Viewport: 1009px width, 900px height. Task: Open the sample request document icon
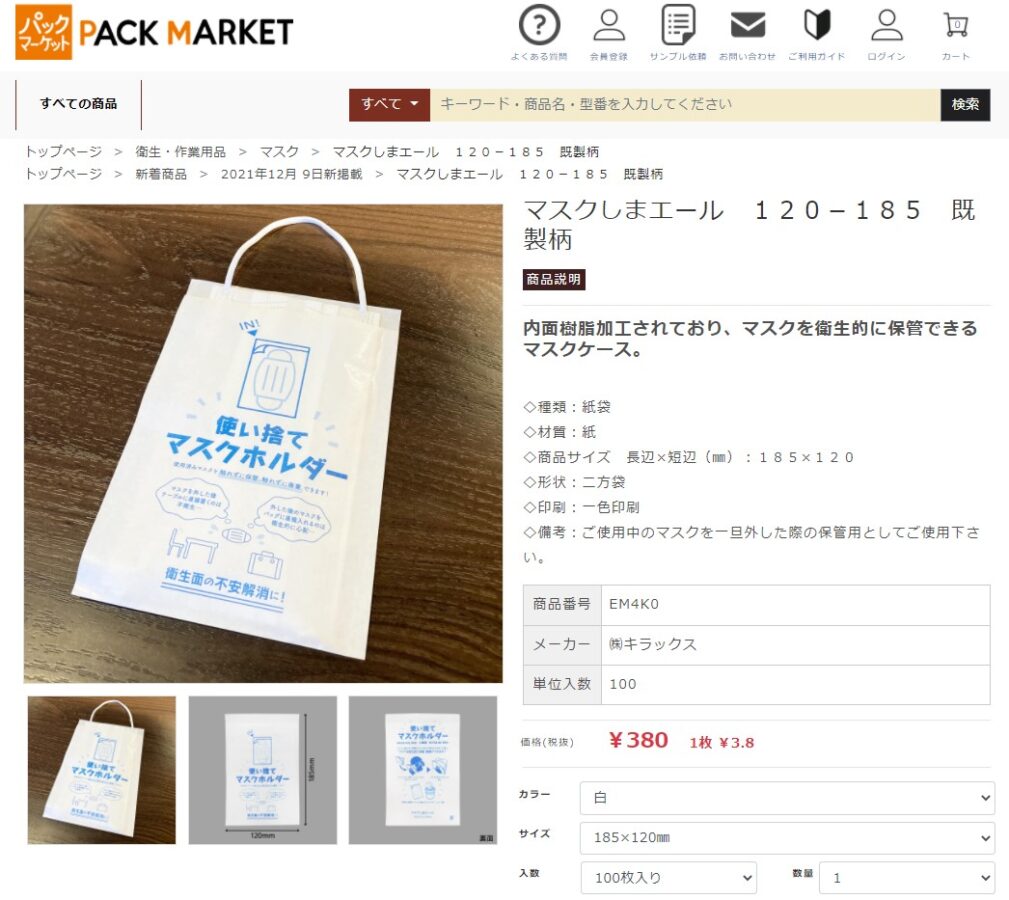678,25
